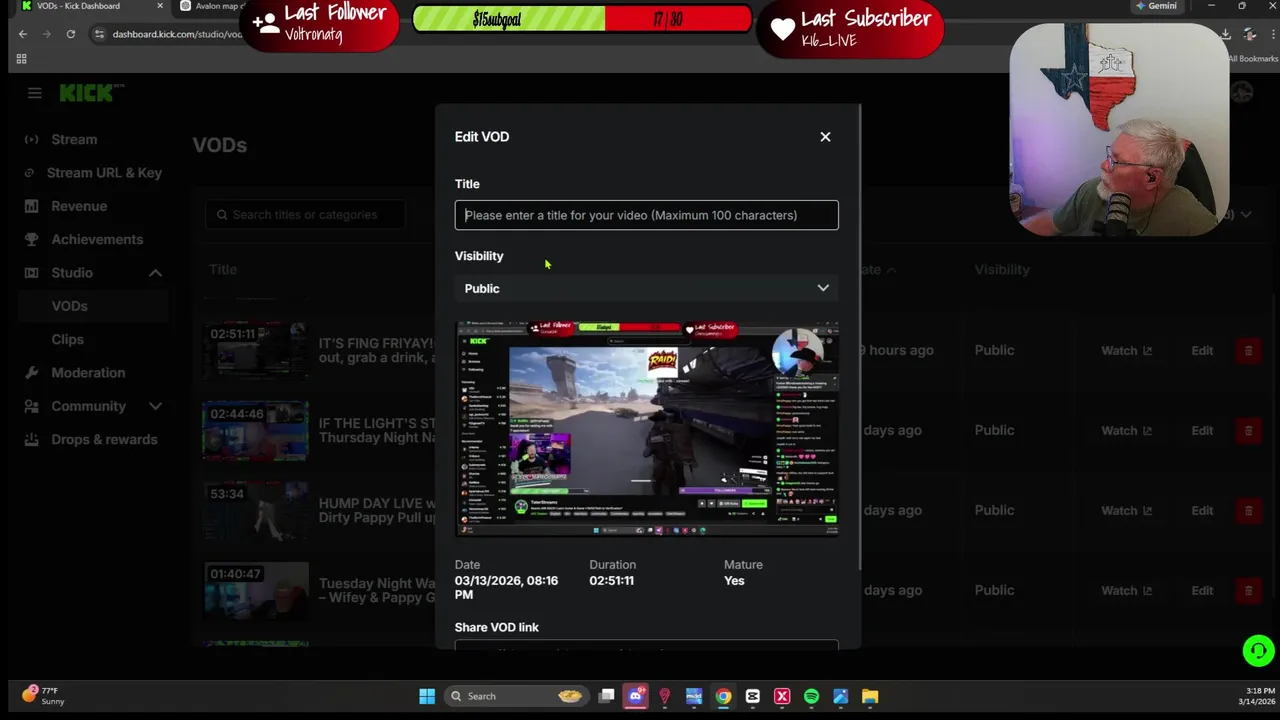This screenshot has width=1280, height=720.
Task: Delete the Tuesday Night VOD
Action: click(1248, 591)
